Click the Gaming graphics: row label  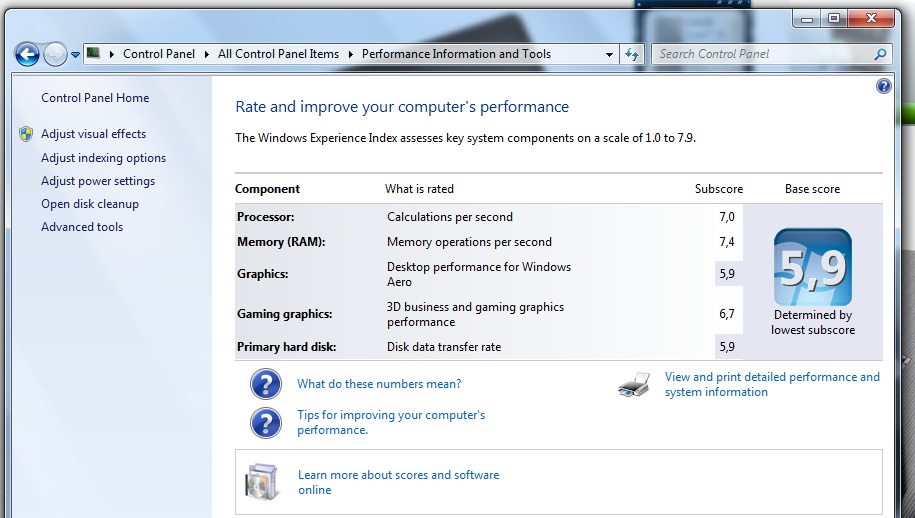pos(284,314)
